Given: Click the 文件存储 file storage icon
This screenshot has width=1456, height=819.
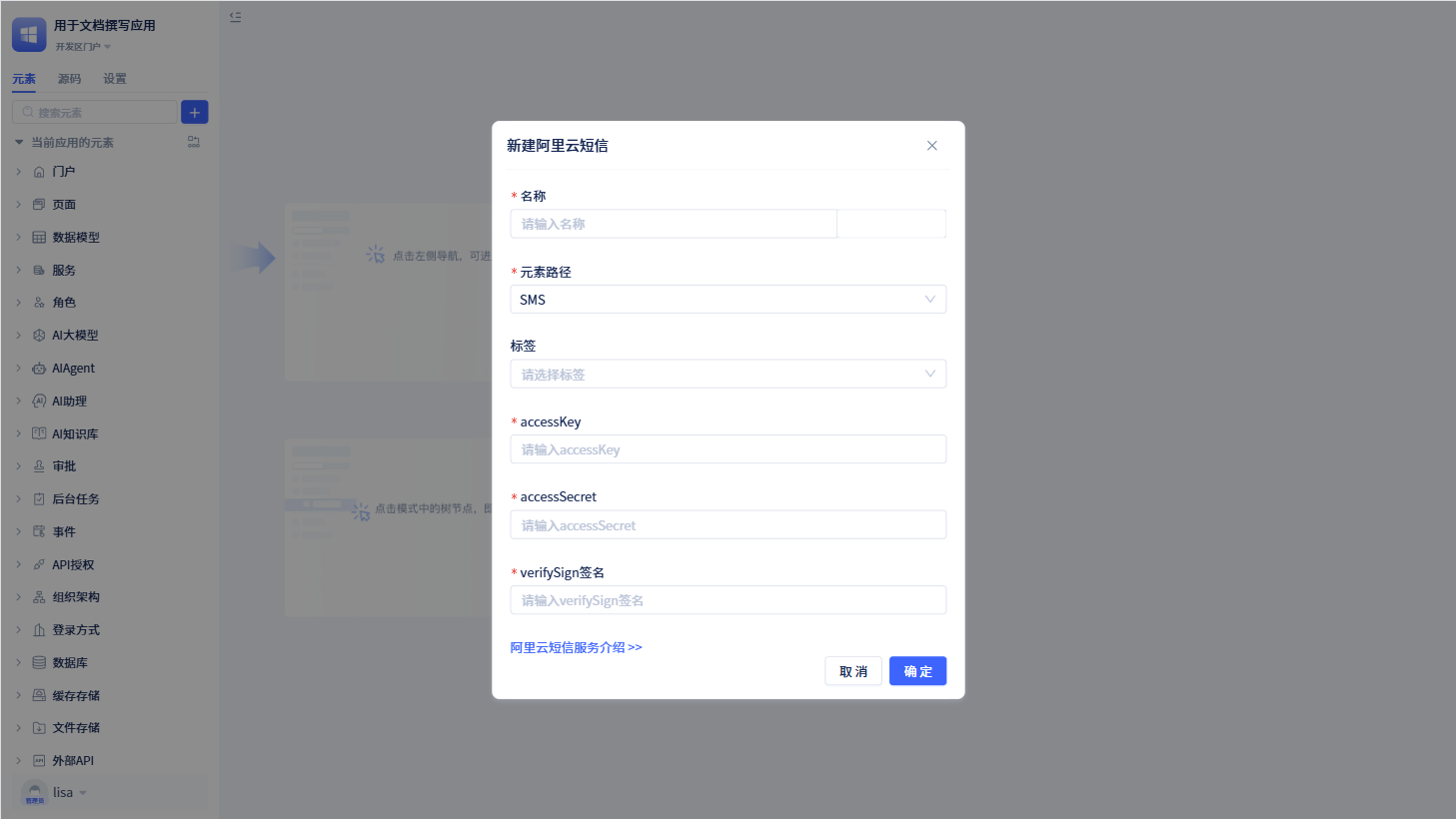Looking at the screenshot, I should click(x=39, y=728).
